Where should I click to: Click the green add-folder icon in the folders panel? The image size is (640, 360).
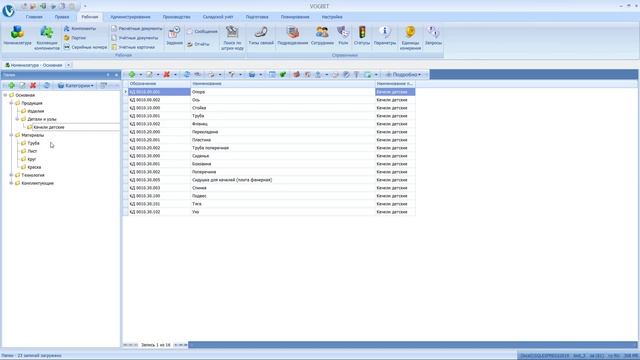pos(11,85)
